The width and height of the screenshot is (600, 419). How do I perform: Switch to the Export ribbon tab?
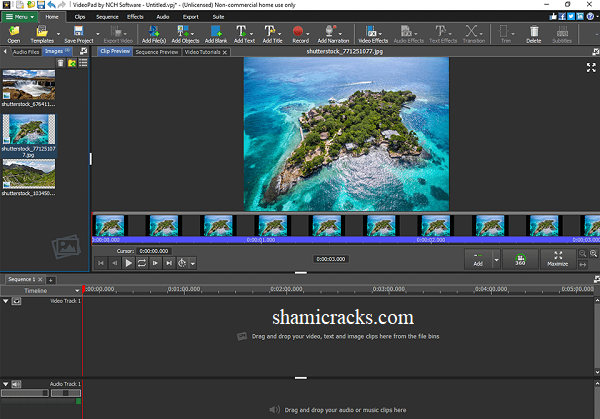(190, 17)
